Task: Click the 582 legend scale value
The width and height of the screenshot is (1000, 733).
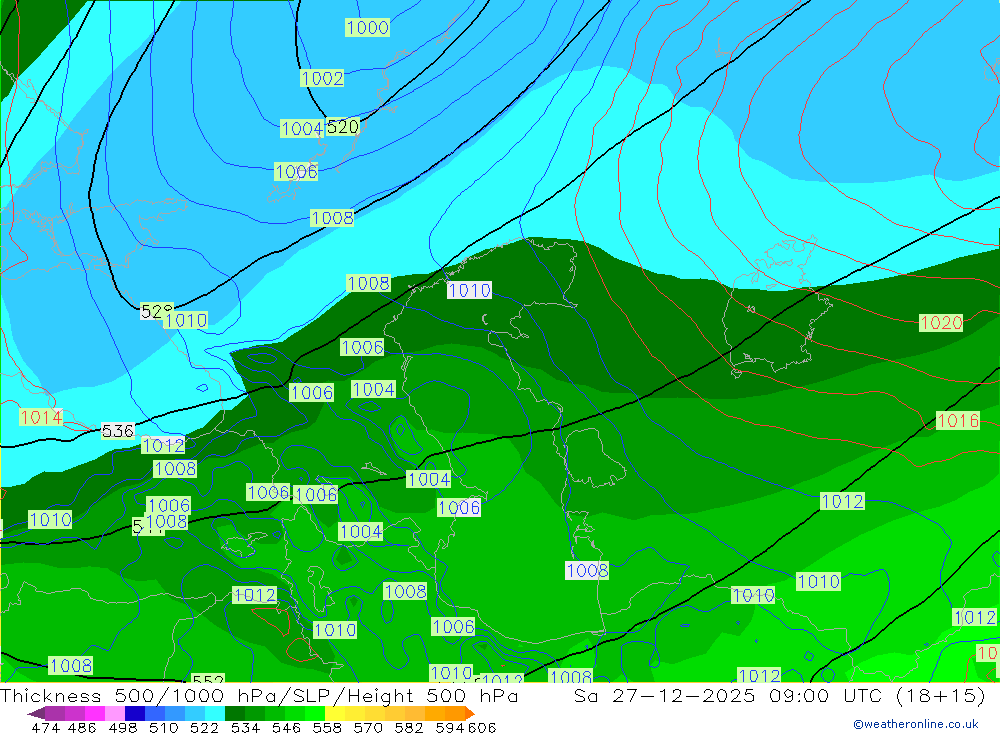Action: click(408, 727)
